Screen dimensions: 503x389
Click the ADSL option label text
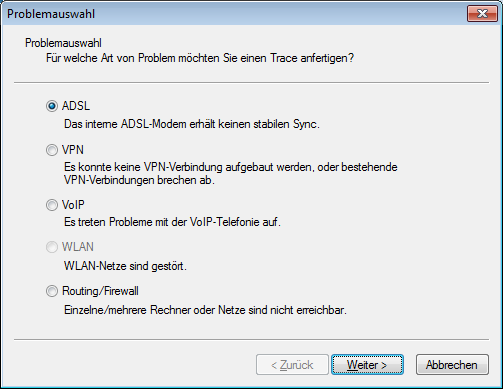coord(76,106)
